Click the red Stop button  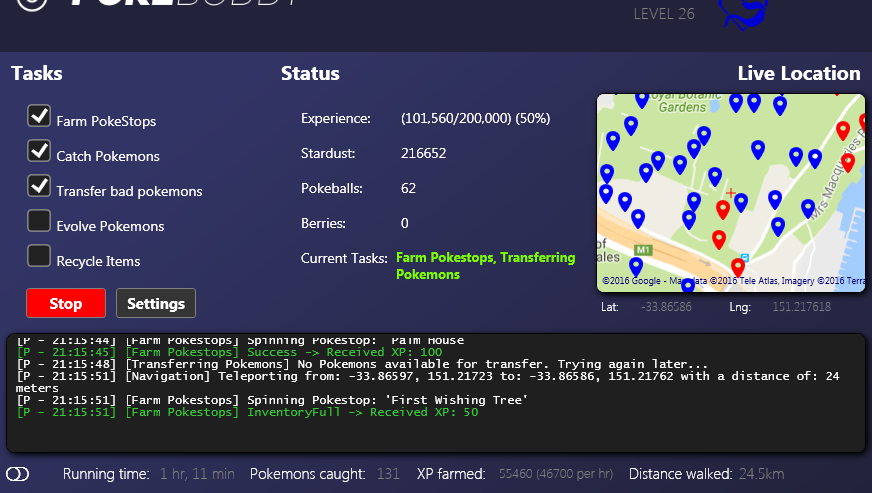click(x=66, y=303)
